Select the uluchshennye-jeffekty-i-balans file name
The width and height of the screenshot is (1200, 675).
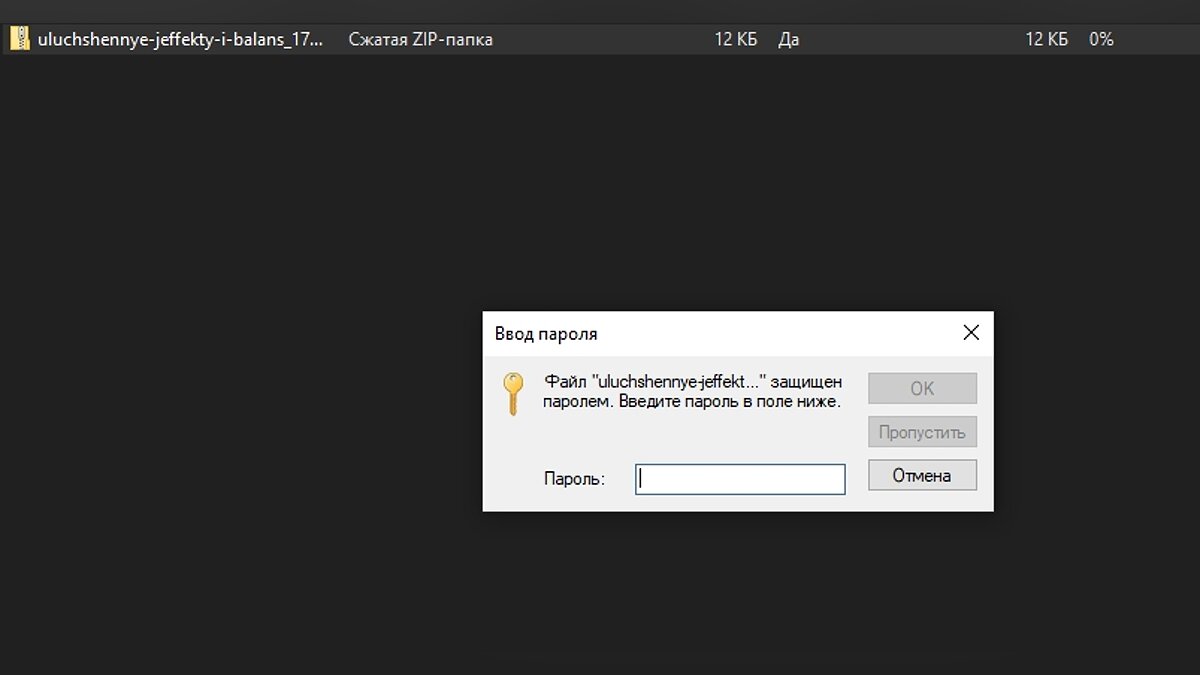point(180,40)
